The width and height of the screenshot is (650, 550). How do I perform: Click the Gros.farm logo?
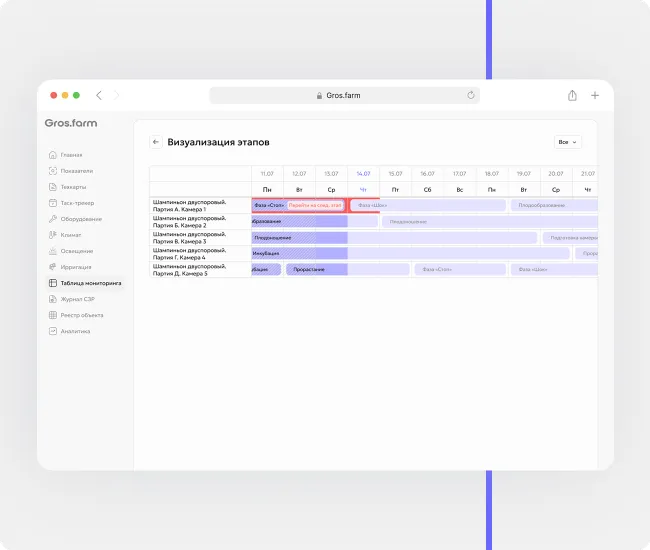pyautogui.click(x=71, y=123)
